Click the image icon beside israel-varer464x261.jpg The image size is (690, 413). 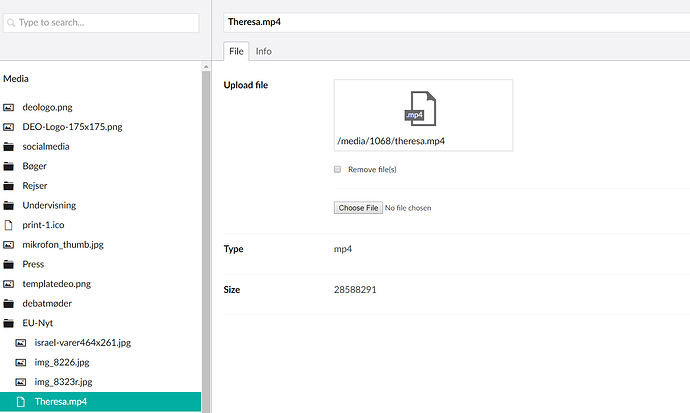pyautogui.click(x=21, y=343)
